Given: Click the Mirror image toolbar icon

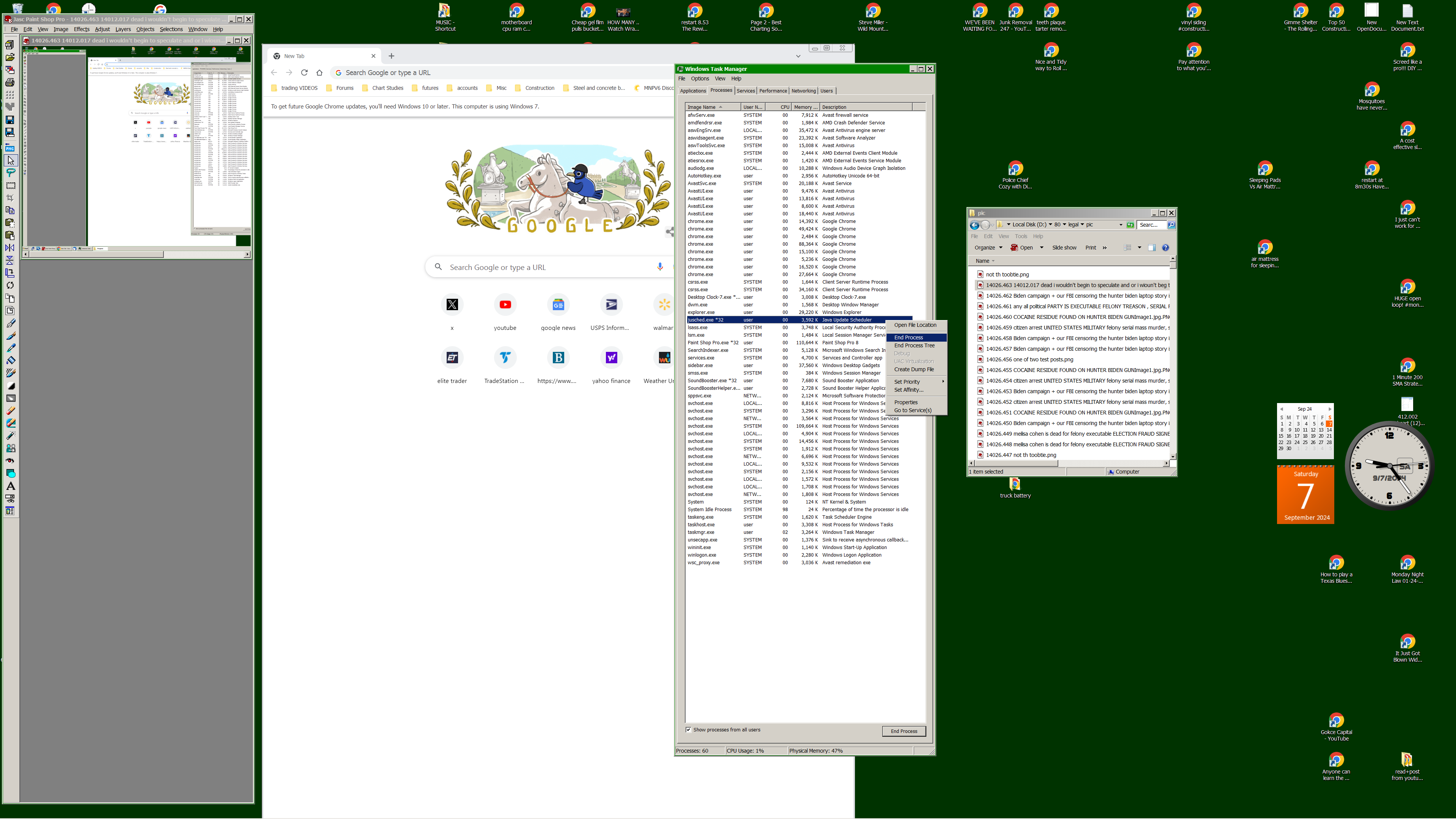Looking at the screenshot, I should (10, 248).
